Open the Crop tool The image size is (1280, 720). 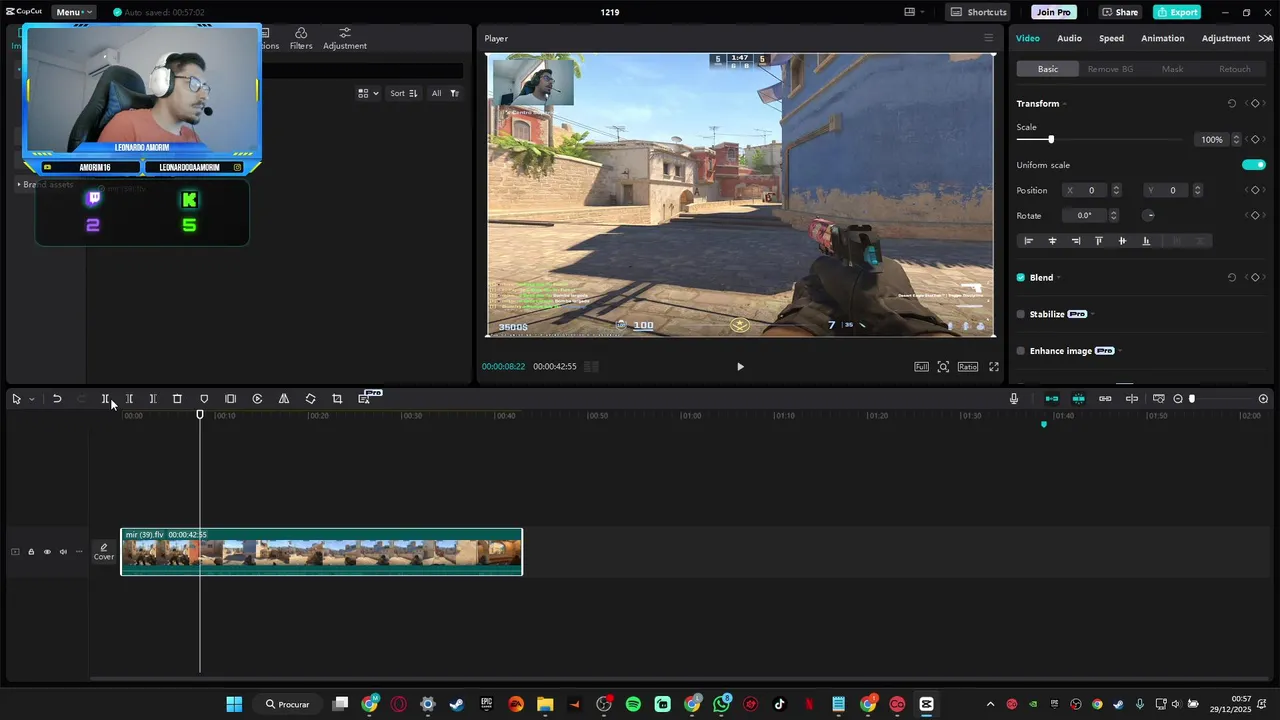[x=337, y=399]
